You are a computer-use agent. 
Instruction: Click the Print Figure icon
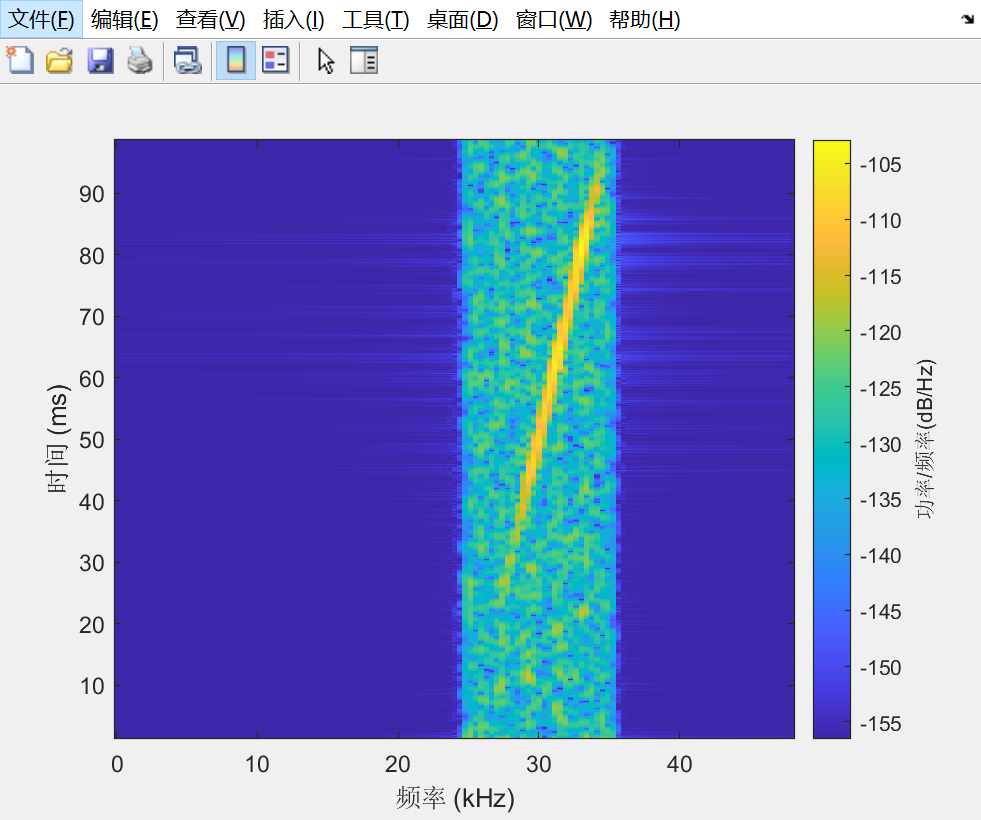pos(140,61)
